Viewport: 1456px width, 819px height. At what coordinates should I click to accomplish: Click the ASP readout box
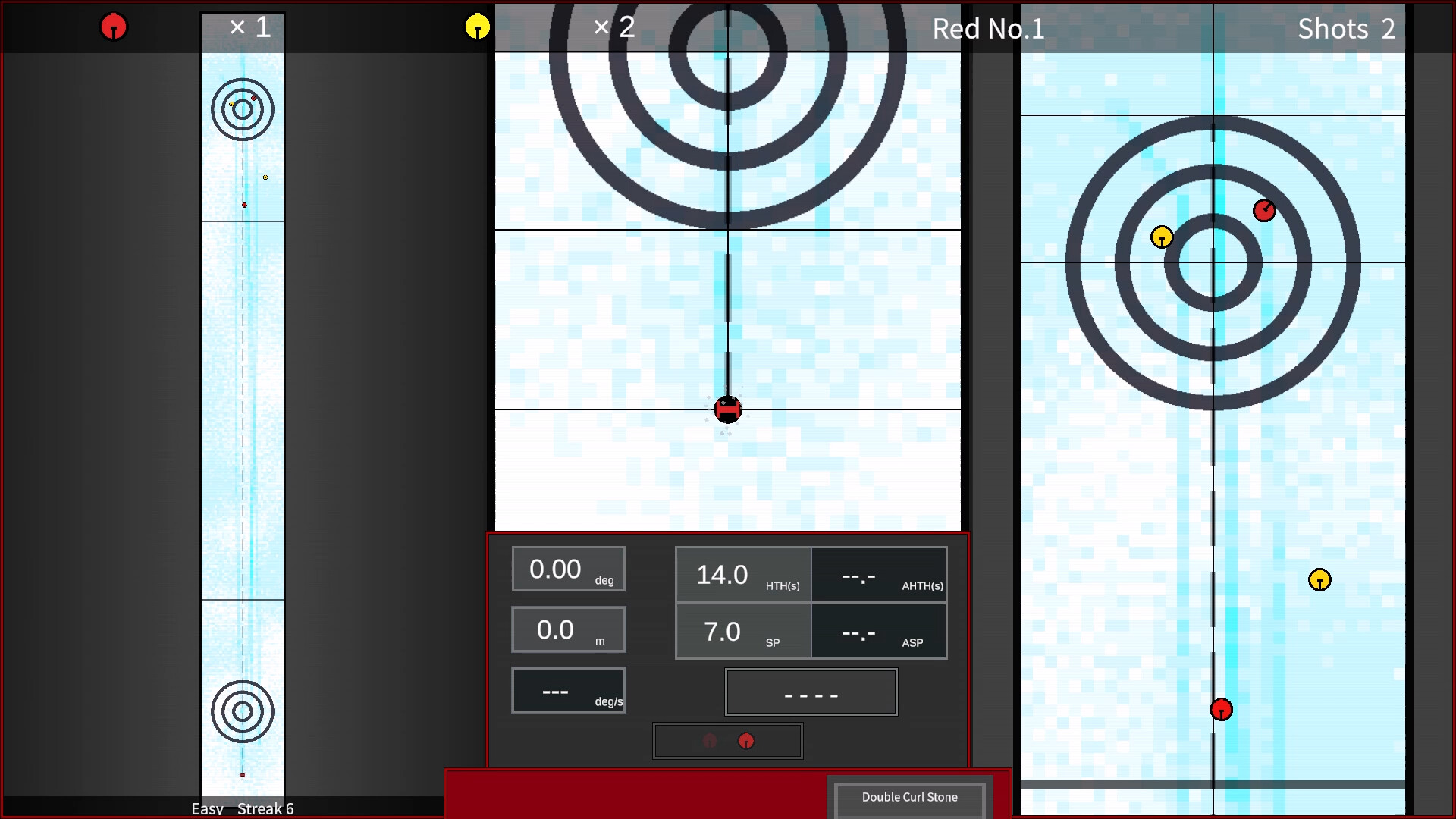[879, 631]
